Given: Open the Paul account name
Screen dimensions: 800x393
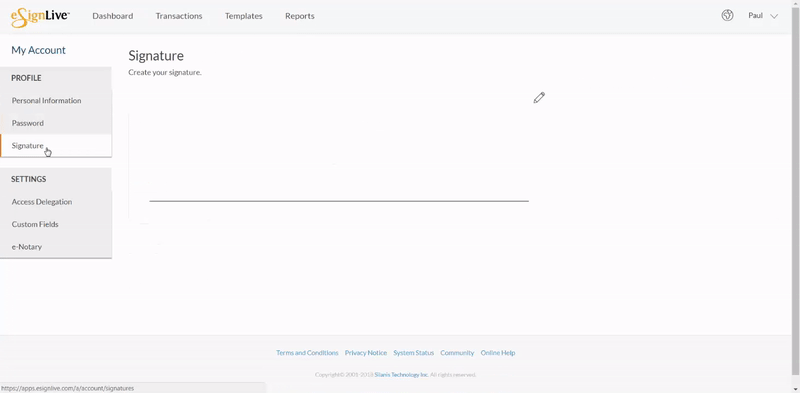Looking at the screenshot, I should (755, 16).
